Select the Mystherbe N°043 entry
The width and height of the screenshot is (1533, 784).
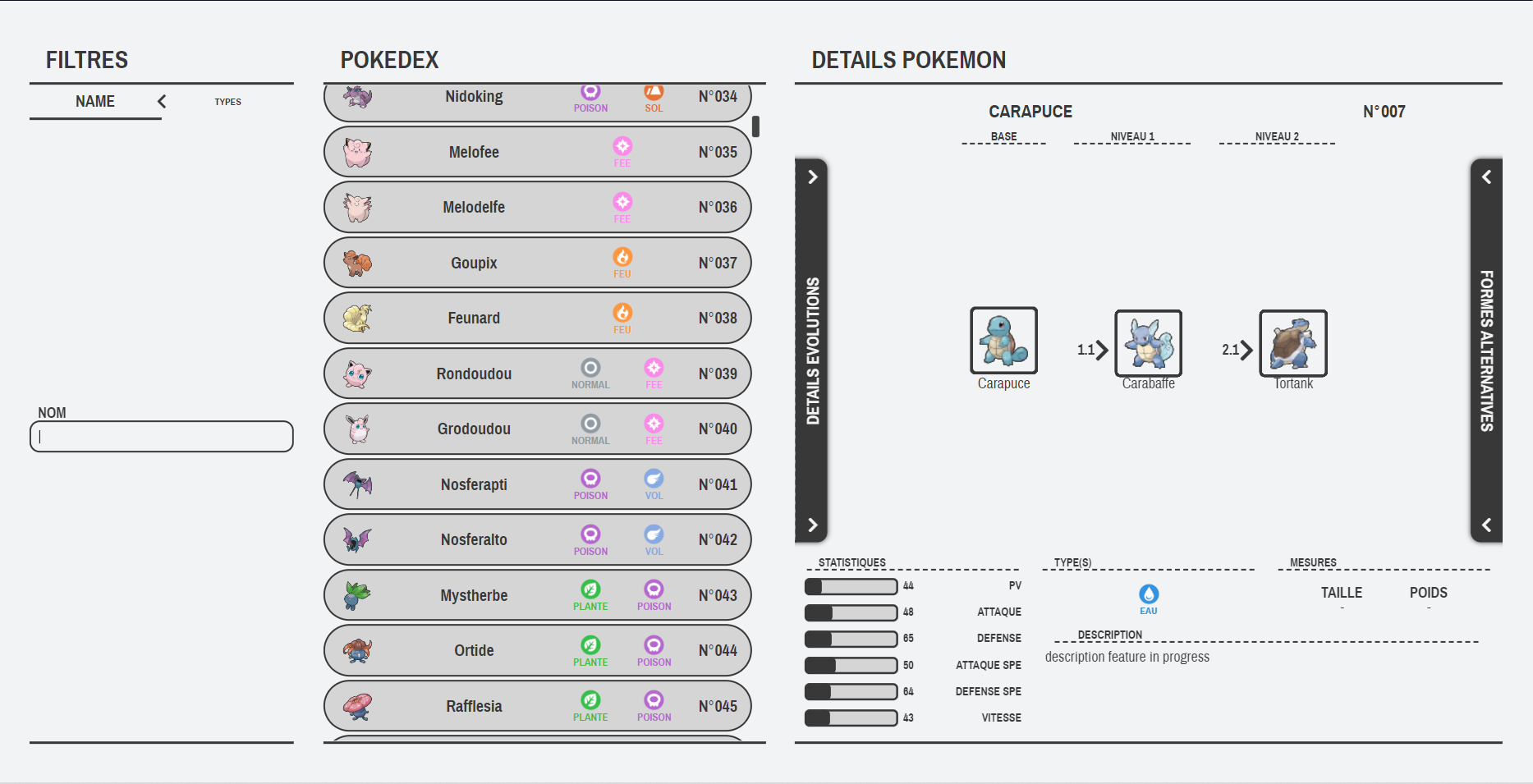pyautogui.click(x=538, y=595)
